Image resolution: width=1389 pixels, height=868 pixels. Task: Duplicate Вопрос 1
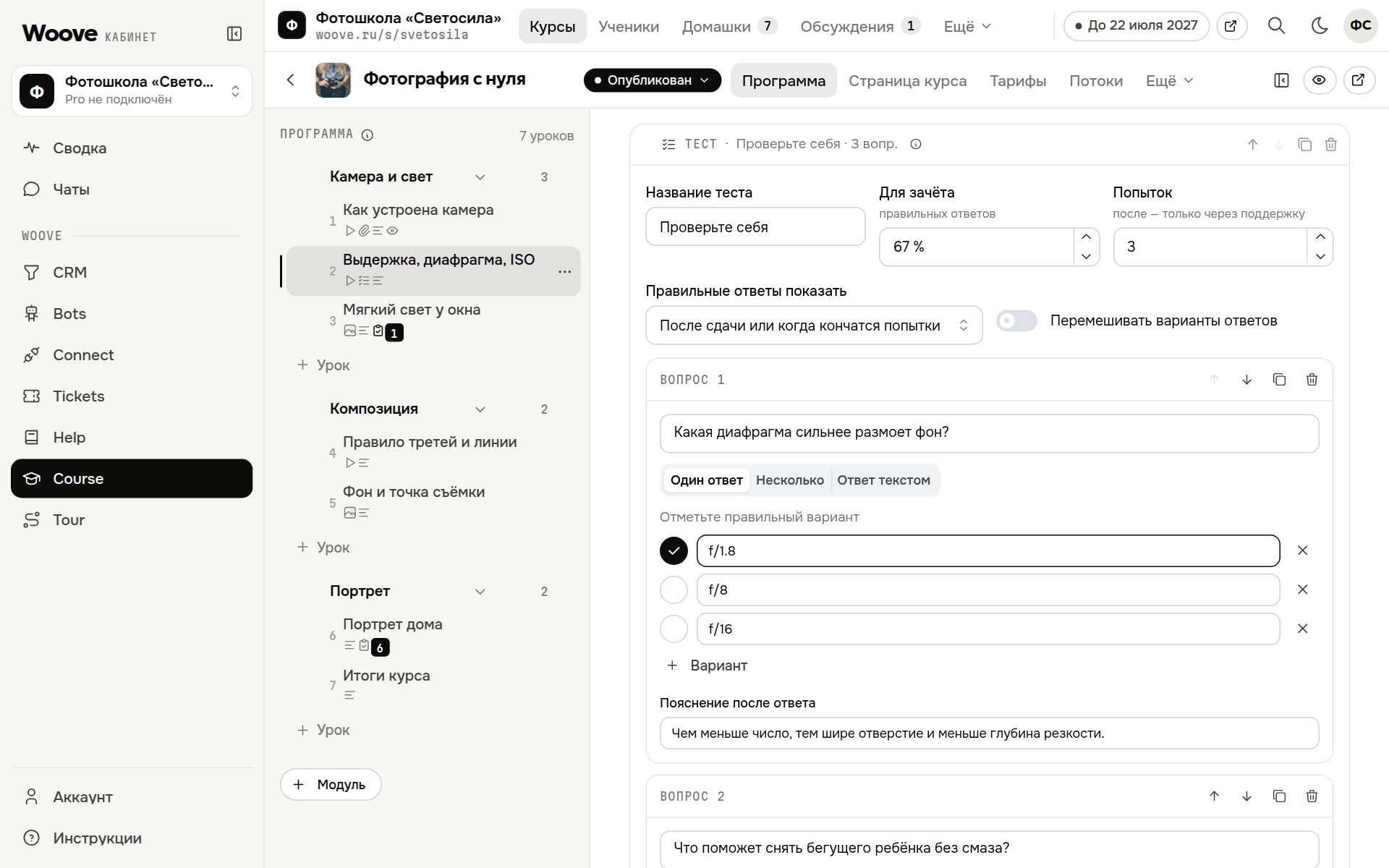1279,380
